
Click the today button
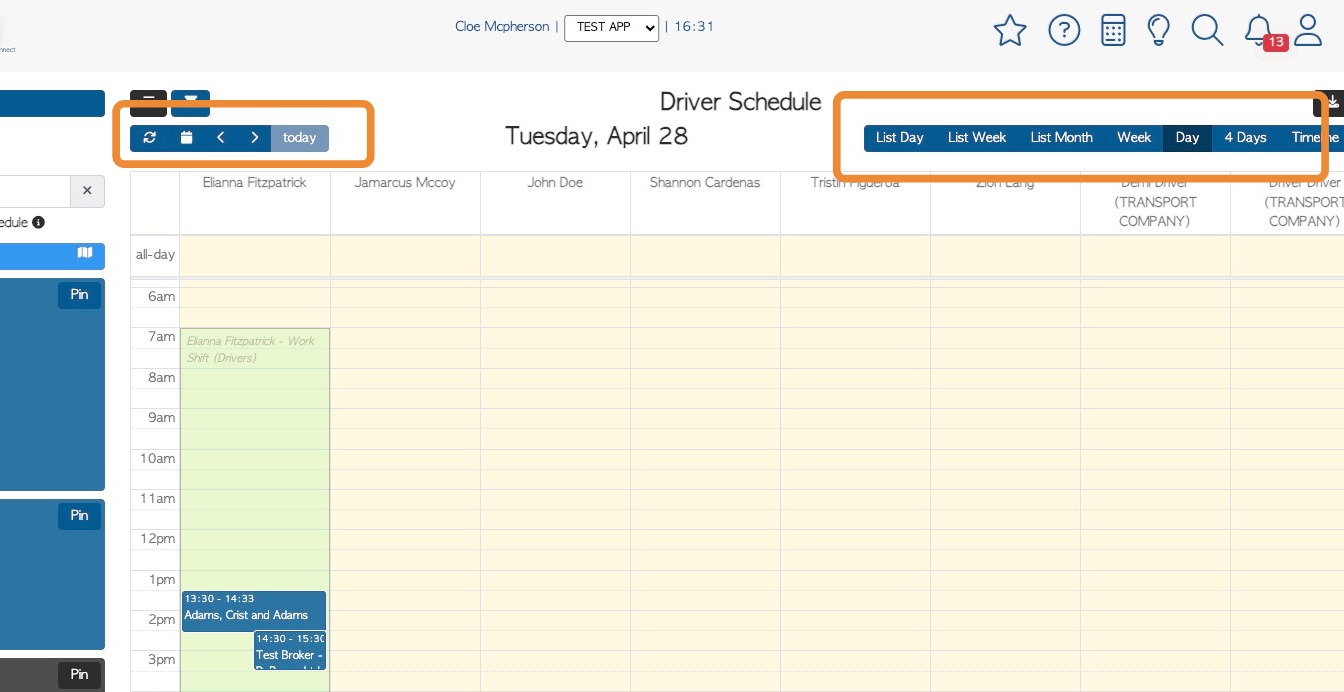[x=299, y=138]
